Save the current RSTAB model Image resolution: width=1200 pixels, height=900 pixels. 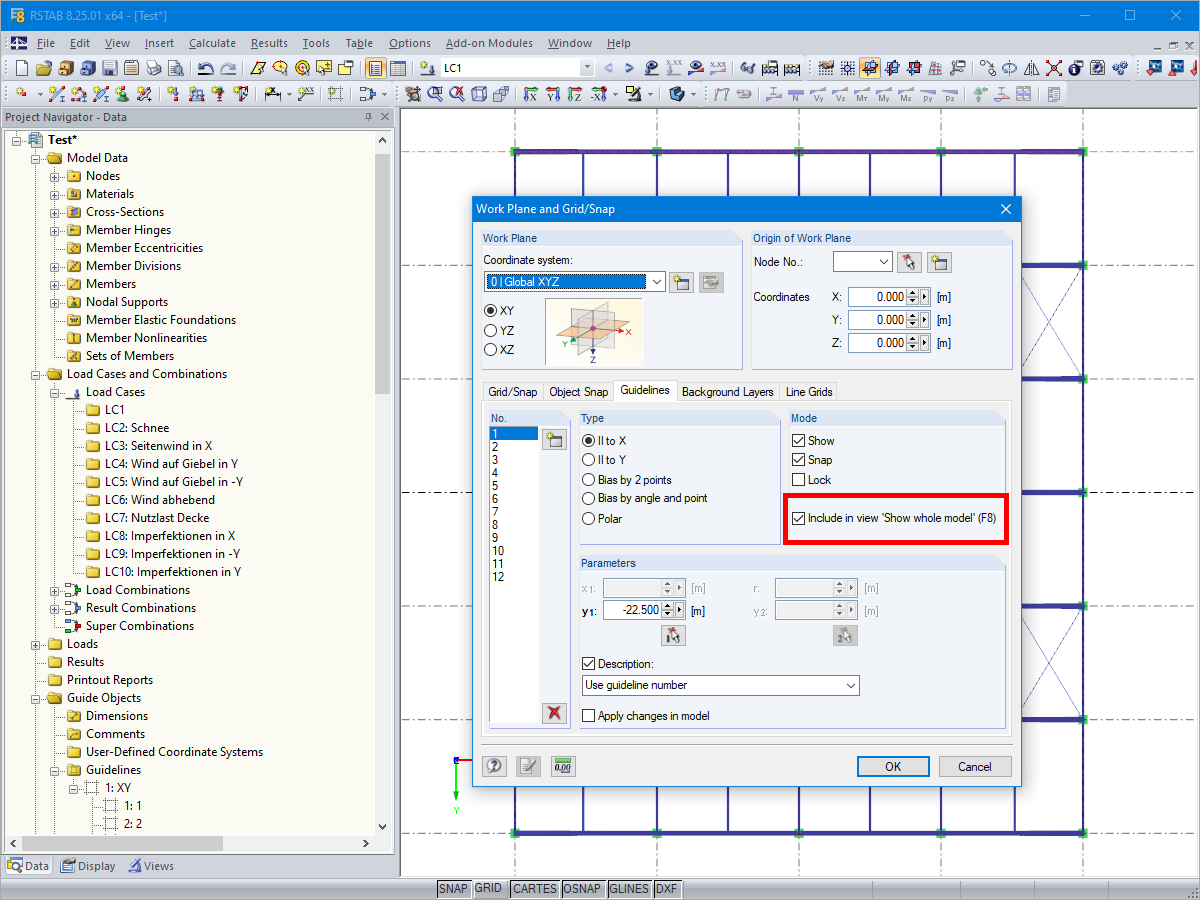pos(108,68)
